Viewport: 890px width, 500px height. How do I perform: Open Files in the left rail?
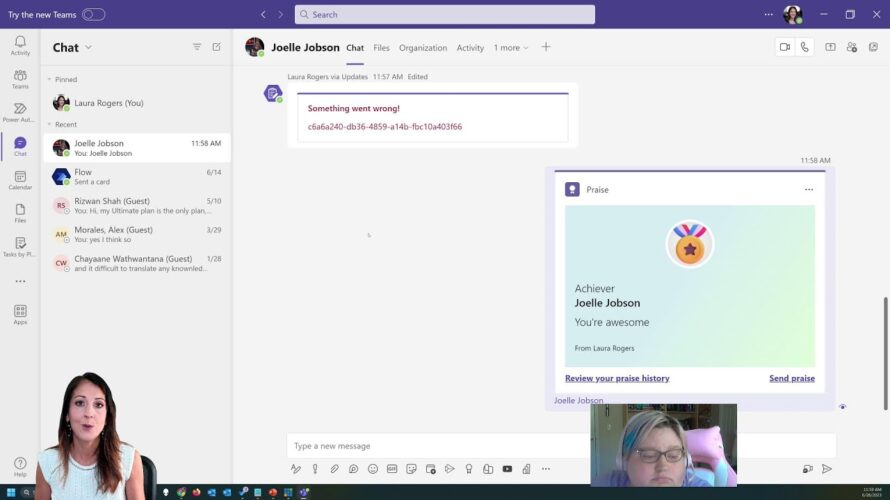pos(20,213)
